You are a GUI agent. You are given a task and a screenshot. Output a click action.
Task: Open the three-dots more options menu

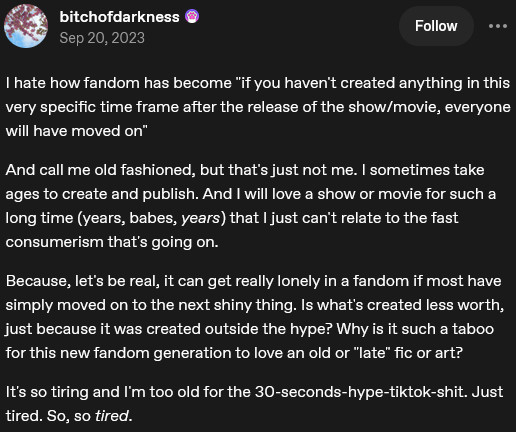pyautogui.click(x=498, y=26)
